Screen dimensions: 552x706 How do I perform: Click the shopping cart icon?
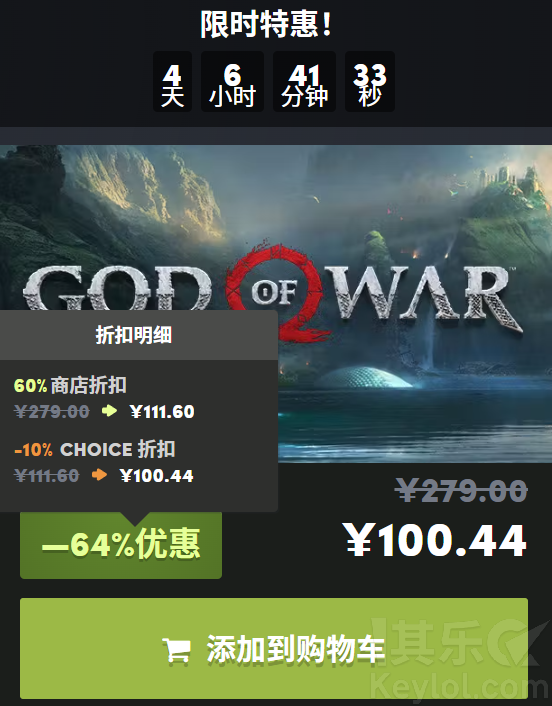(176, 650)
